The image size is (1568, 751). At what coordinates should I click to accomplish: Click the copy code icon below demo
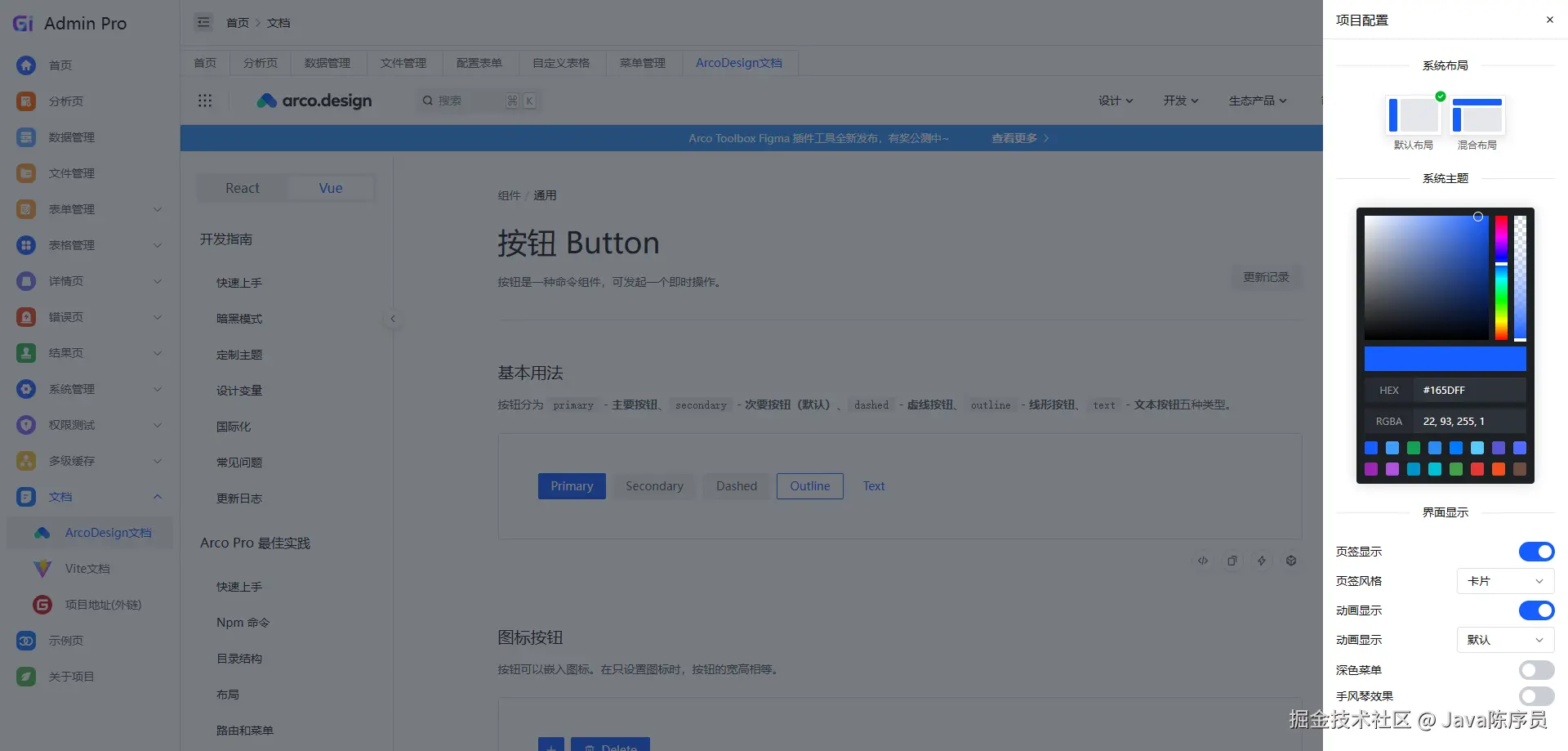click(1232, 561)
